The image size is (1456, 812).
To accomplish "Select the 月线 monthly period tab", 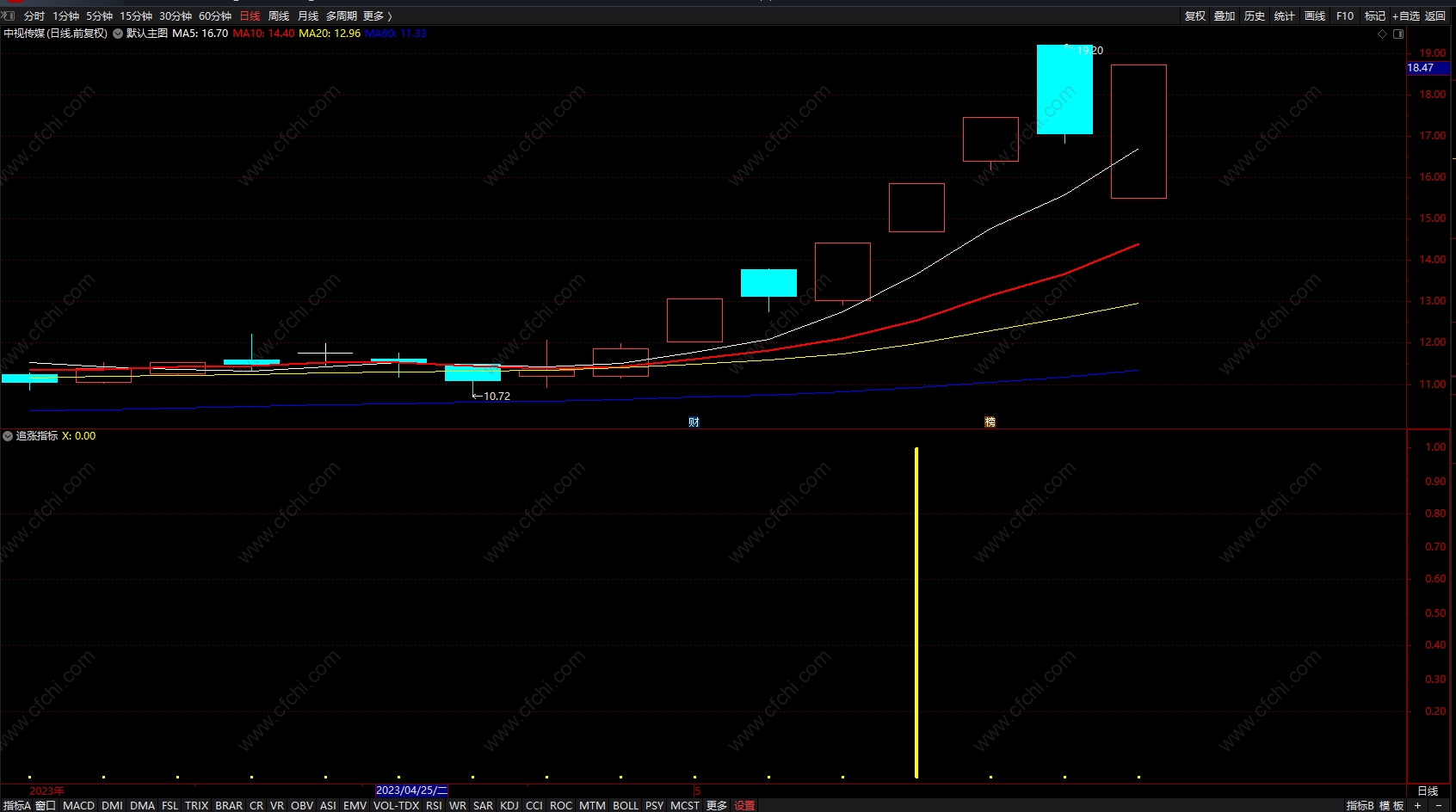I will tap(308, 16).
